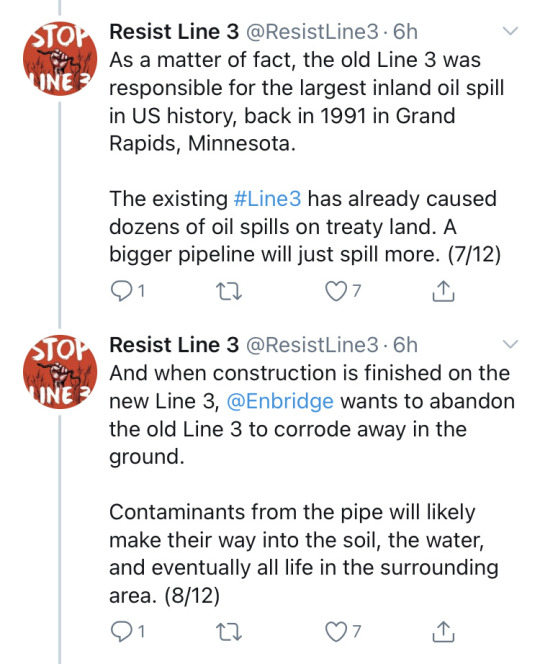Open second tweet via its 6h timestamp
The width and height of the screenshot is (540, 664).
[x=405, y=345]
